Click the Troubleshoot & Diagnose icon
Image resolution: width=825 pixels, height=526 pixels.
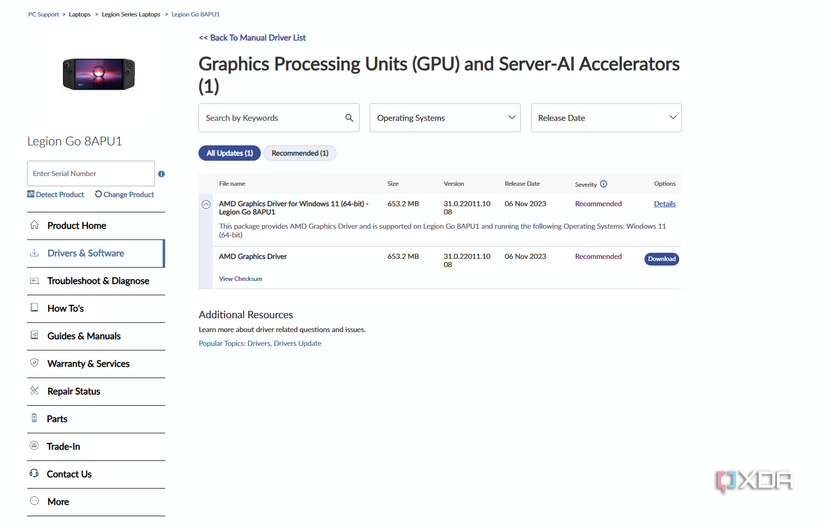coord(34,281)
